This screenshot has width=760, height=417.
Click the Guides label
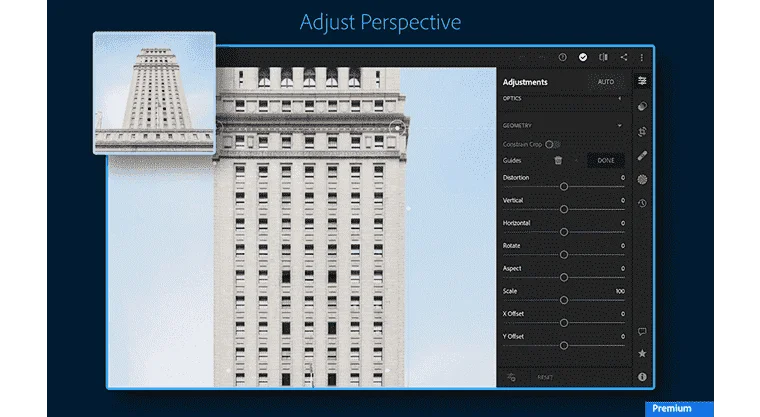pos(512,160)
